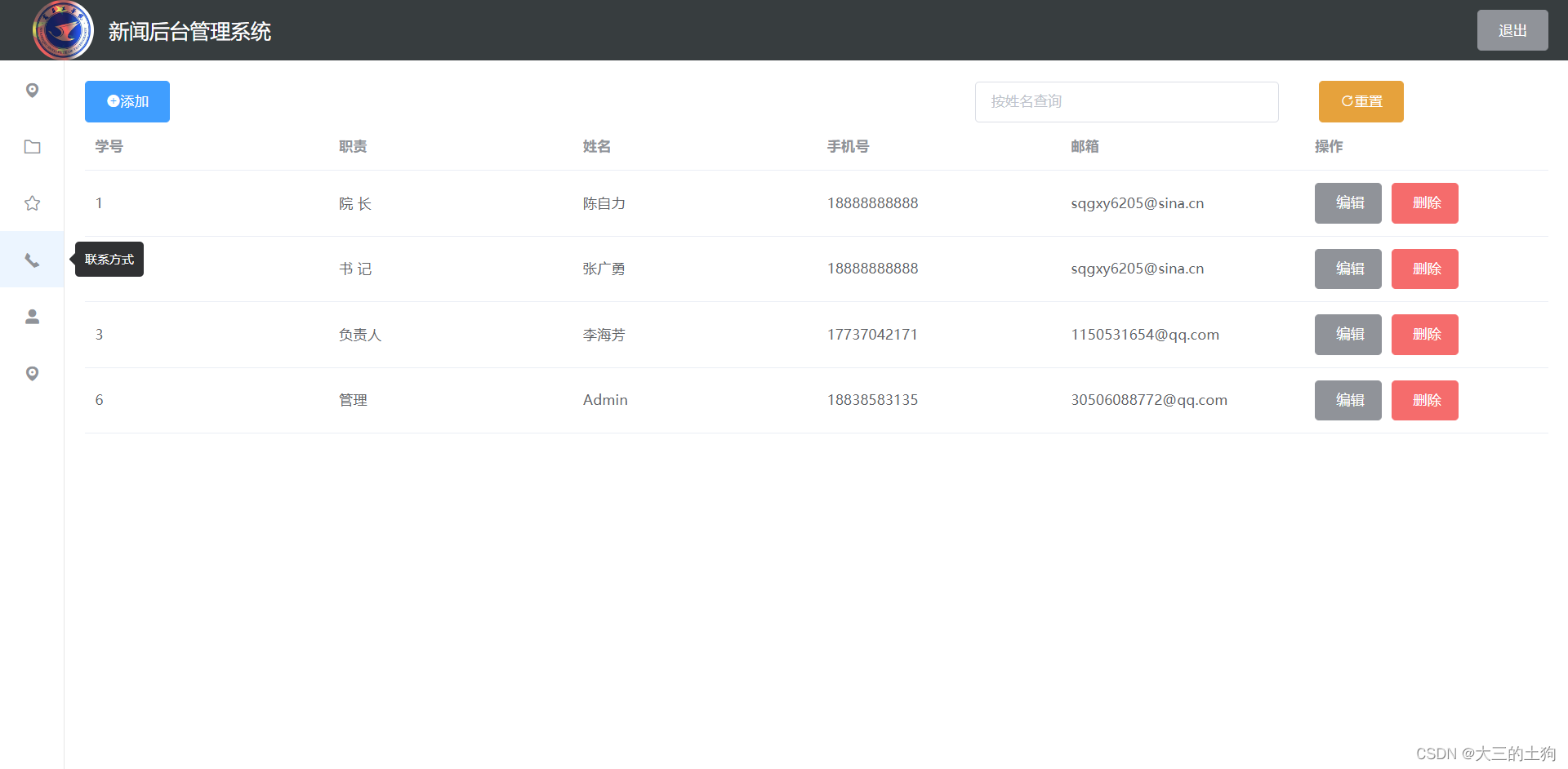This screenshot has width=1568, height=769.
Task: Click the 书 记 role cell
Action: (x=355, y=269)
